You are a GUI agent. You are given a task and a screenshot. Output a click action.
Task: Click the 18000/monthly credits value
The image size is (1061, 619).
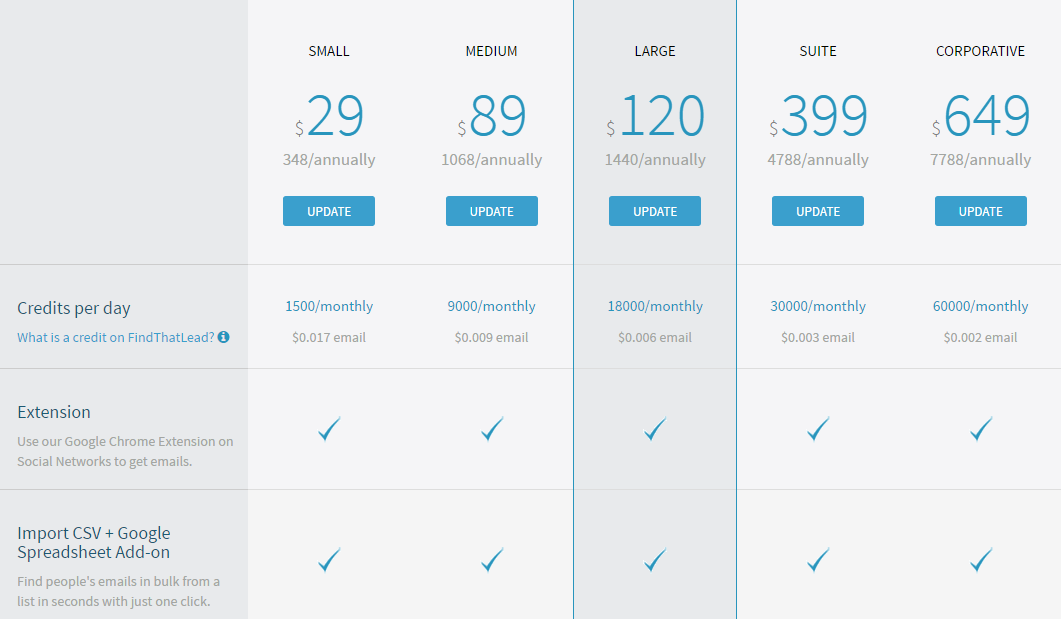tap(655, 306)
